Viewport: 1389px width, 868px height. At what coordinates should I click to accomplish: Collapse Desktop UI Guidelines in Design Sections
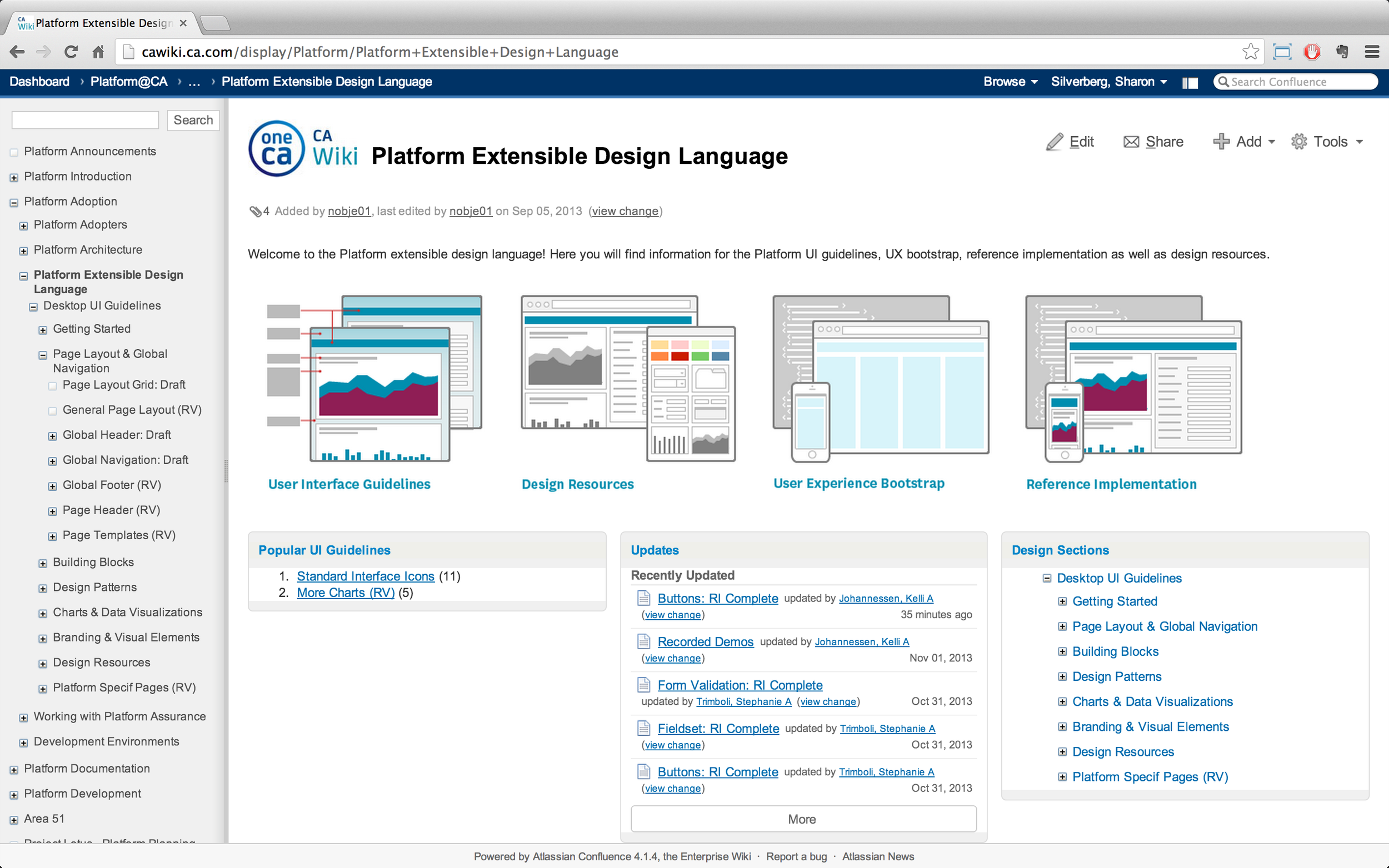point(1047,578)
